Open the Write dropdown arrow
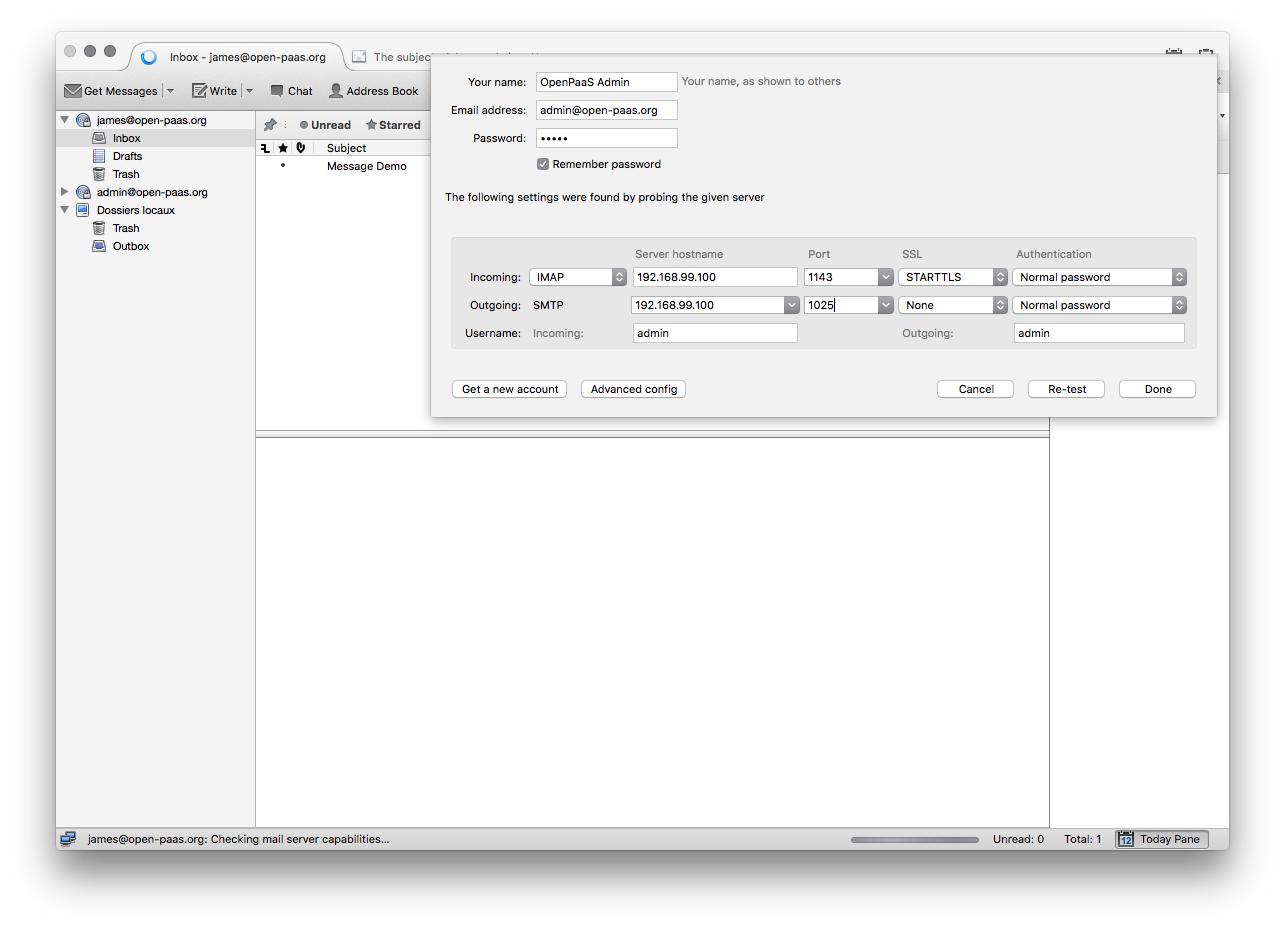The image size is (1285, 930). coord(249,91)
